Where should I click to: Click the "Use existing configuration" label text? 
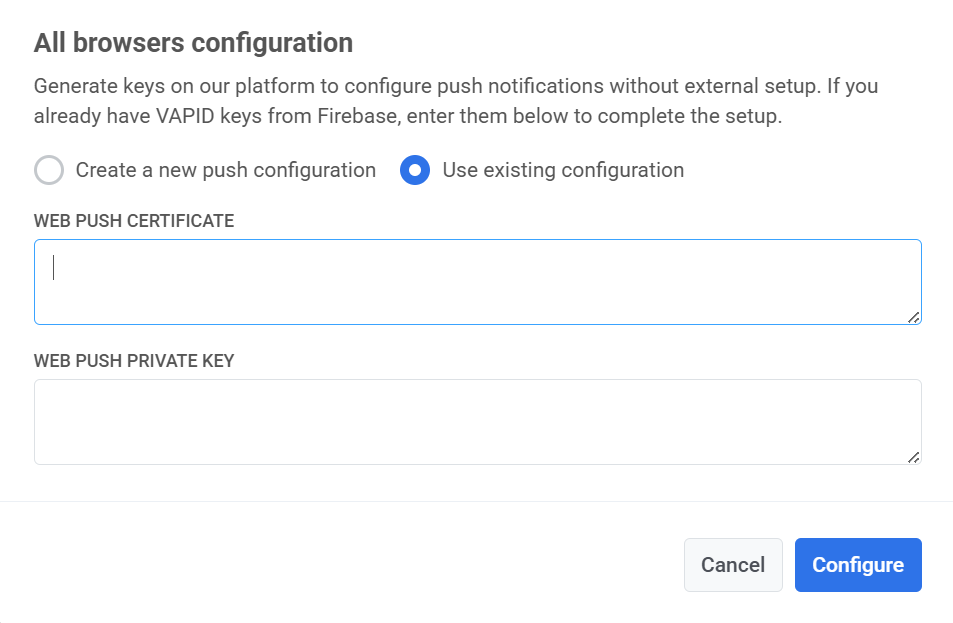563,170
